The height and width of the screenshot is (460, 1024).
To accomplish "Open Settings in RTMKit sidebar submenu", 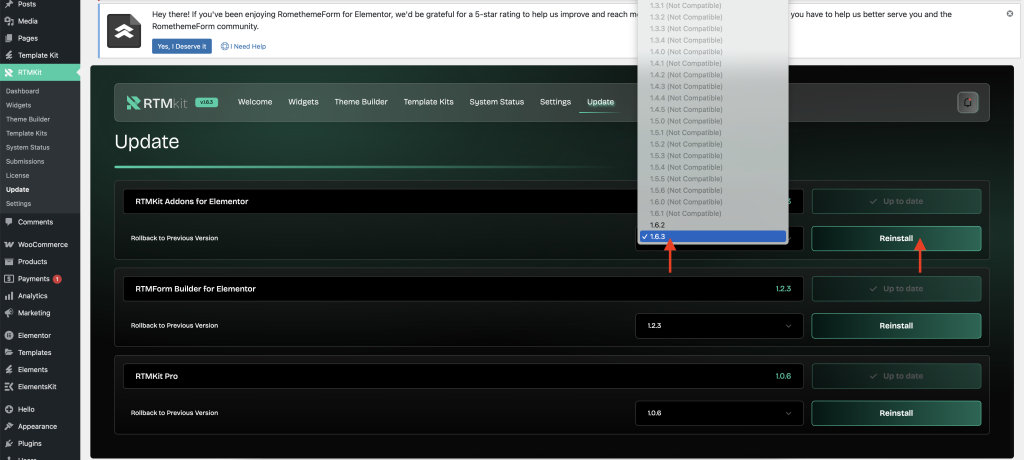I will click(18, 203).
